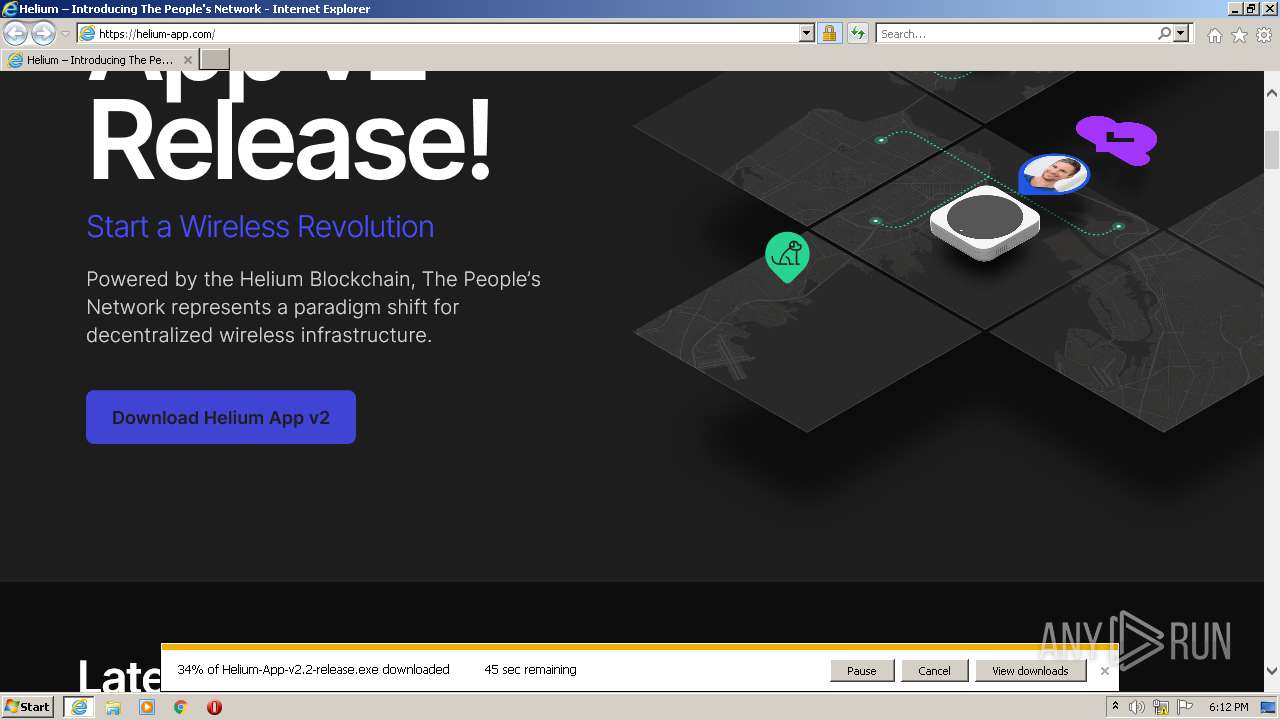Click the page scrollbar down arrow
Viewport: 1280px width, 720px height.
(1272, 671)
